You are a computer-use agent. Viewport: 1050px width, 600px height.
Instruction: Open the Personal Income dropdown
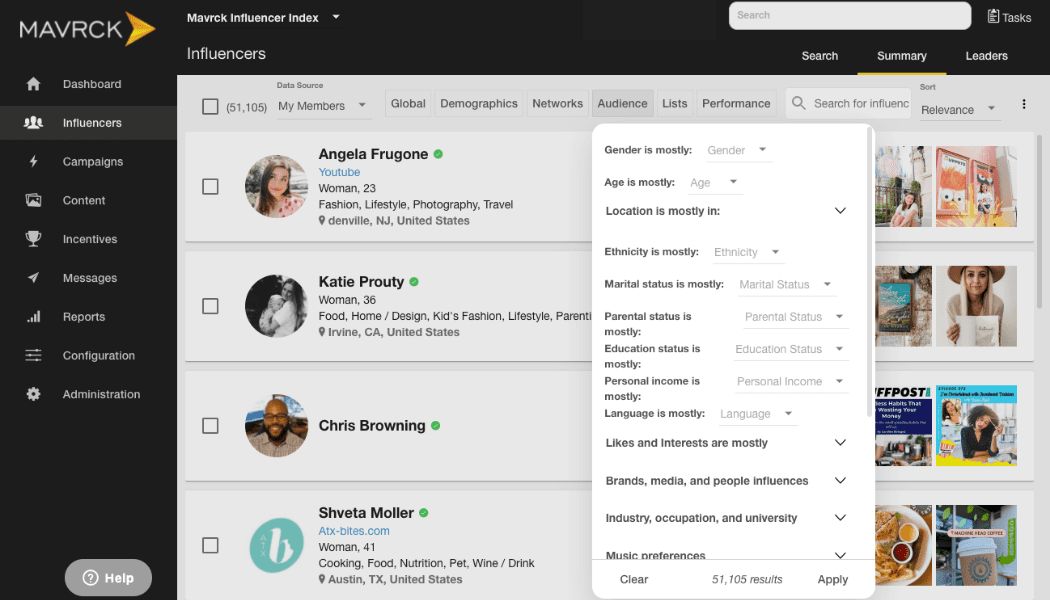click(x=790, y=381)
